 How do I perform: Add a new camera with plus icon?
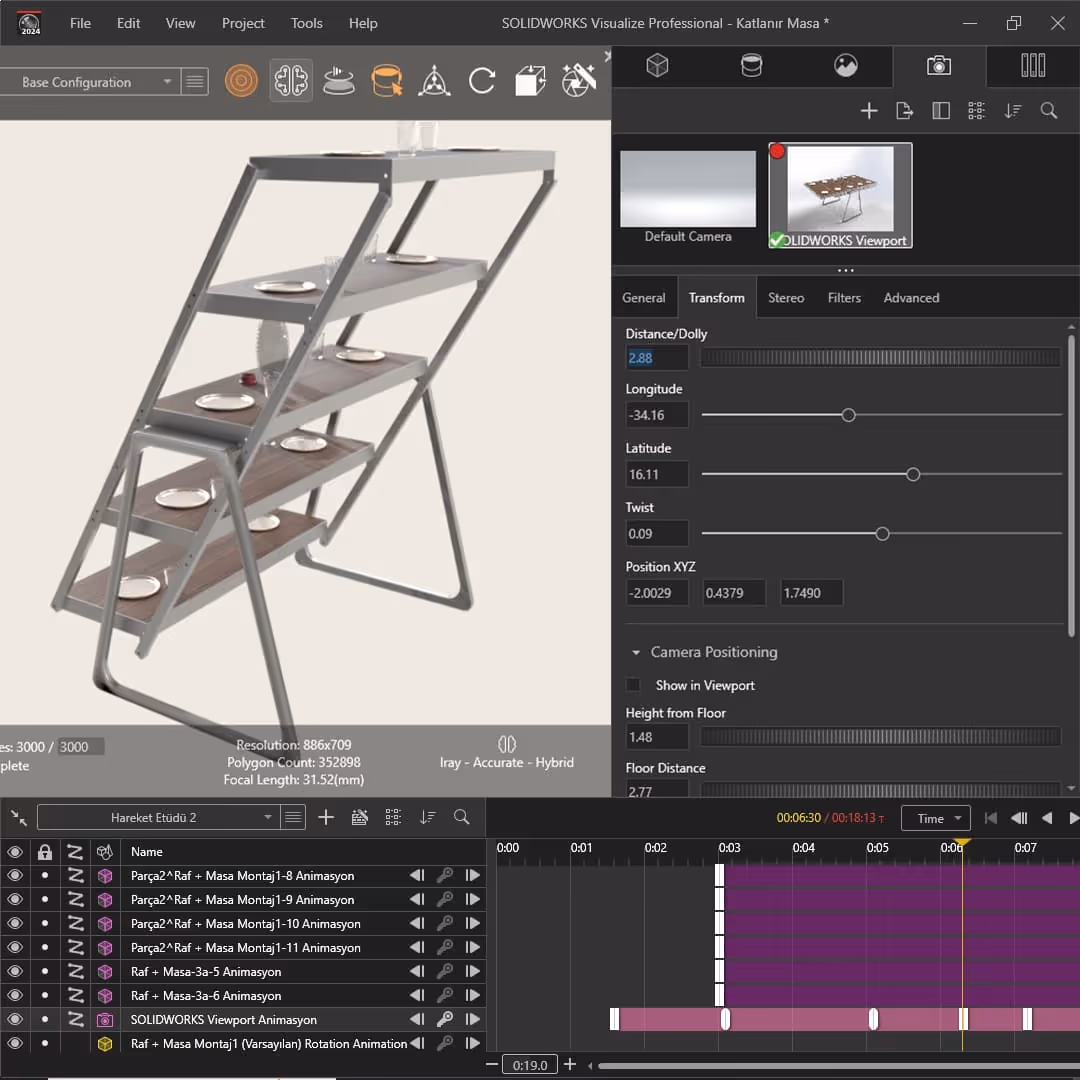pyautogui.click(x=869, y=111)
